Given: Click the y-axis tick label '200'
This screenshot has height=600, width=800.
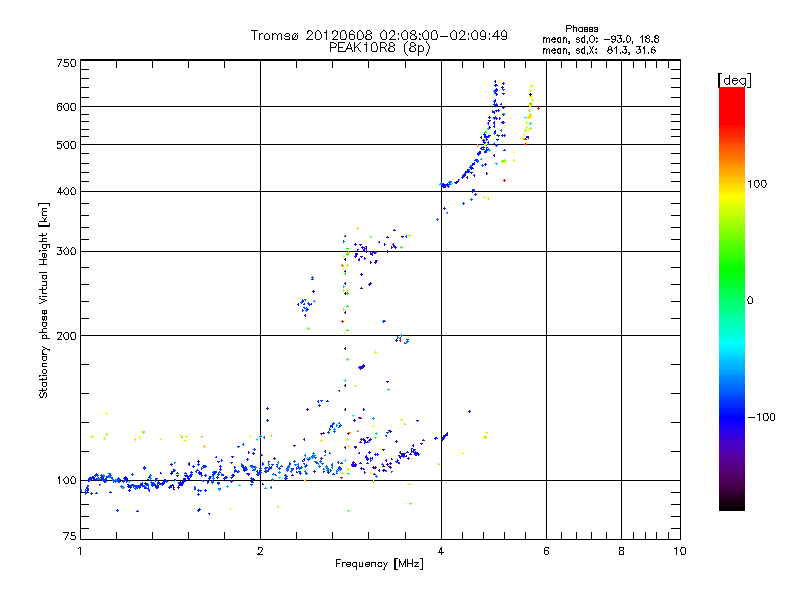Looking at the screenshot, I should coord(66,336).
